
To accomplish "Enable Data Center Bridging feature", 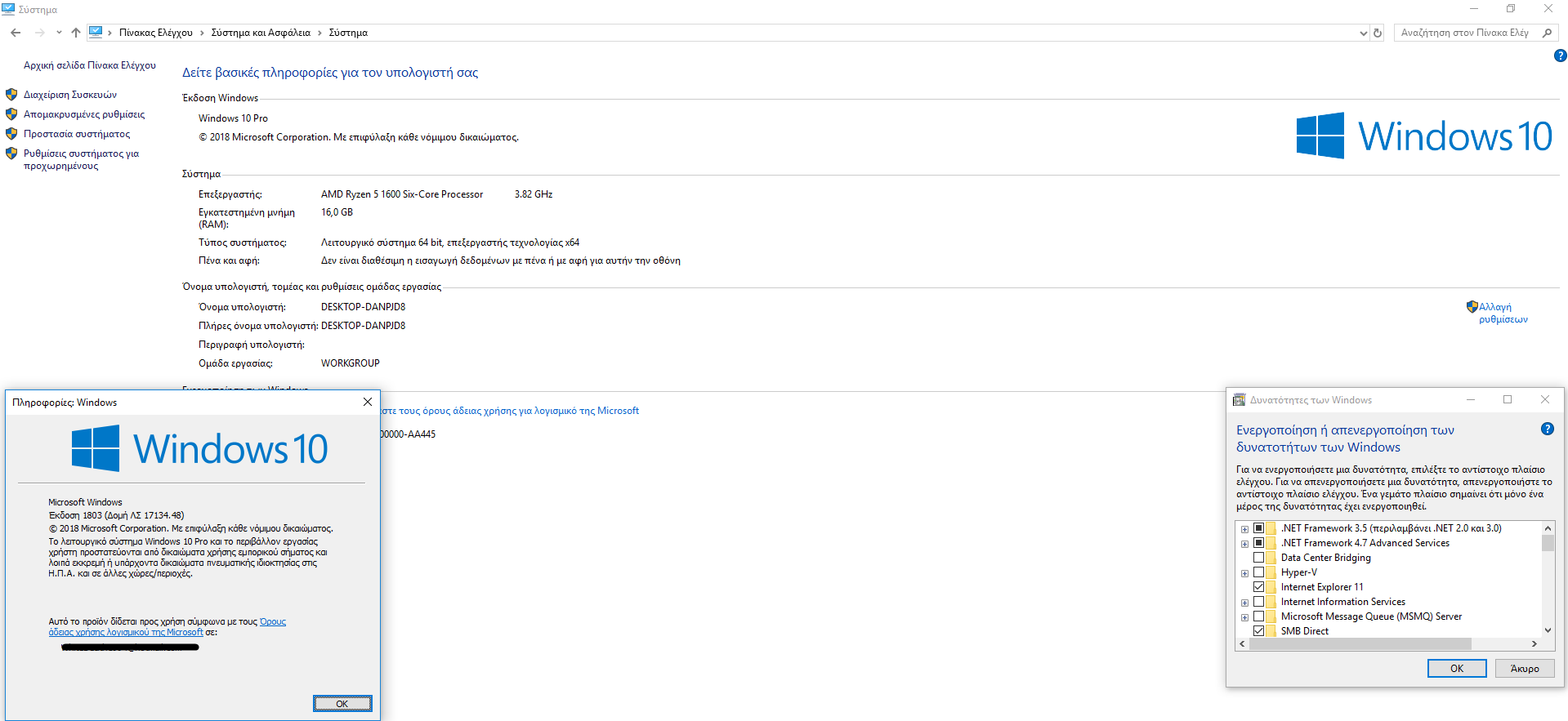I will [x=1258, y=558].
